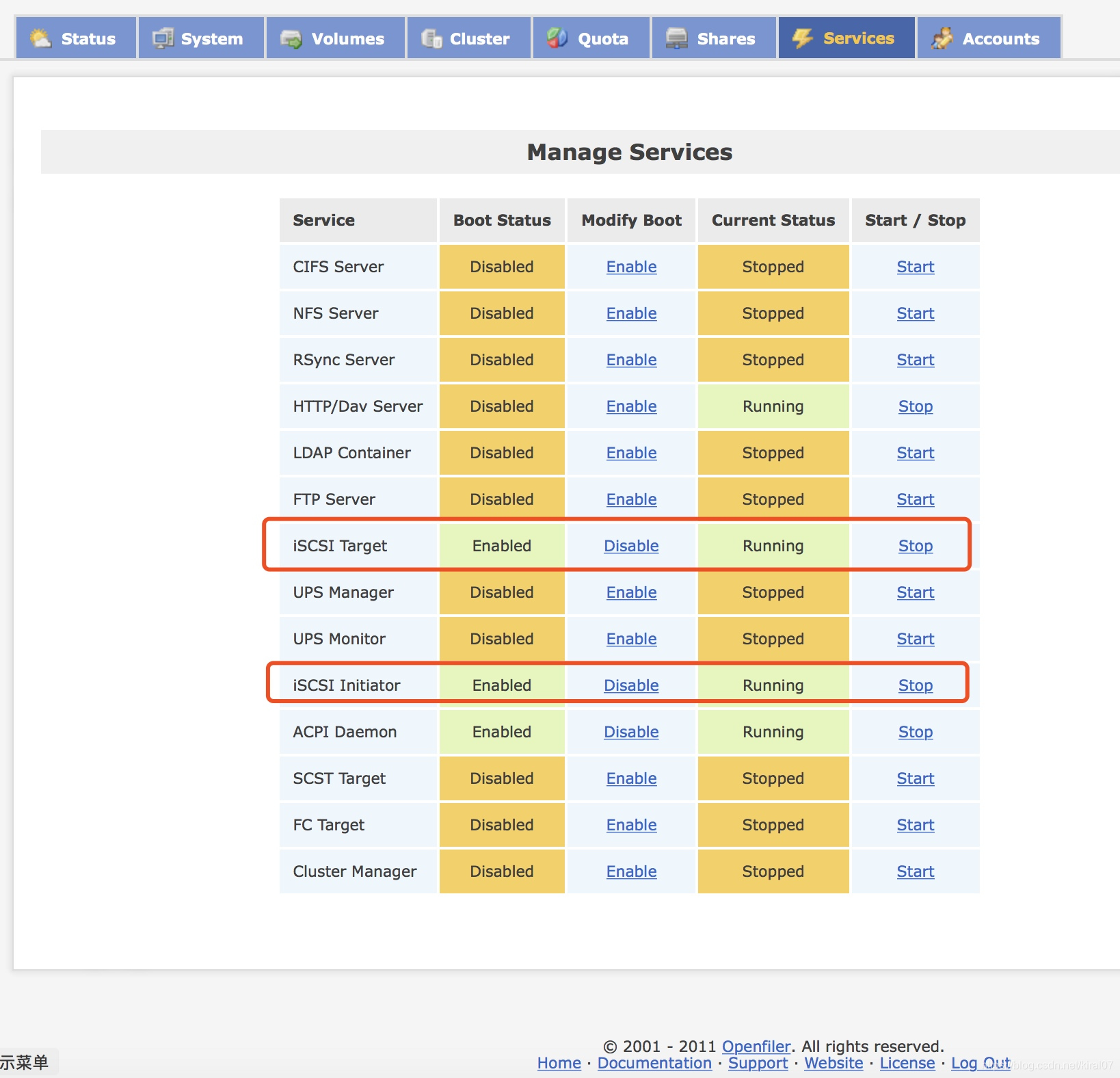Disable ACPI Daemon at boot
1120x1078 pixels.
coord(631,732)
